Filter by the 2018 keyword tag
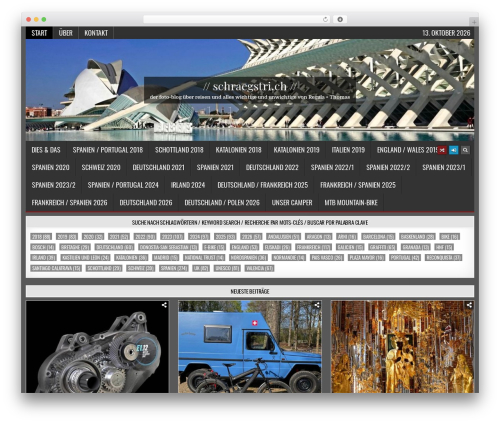 point(41,237)
